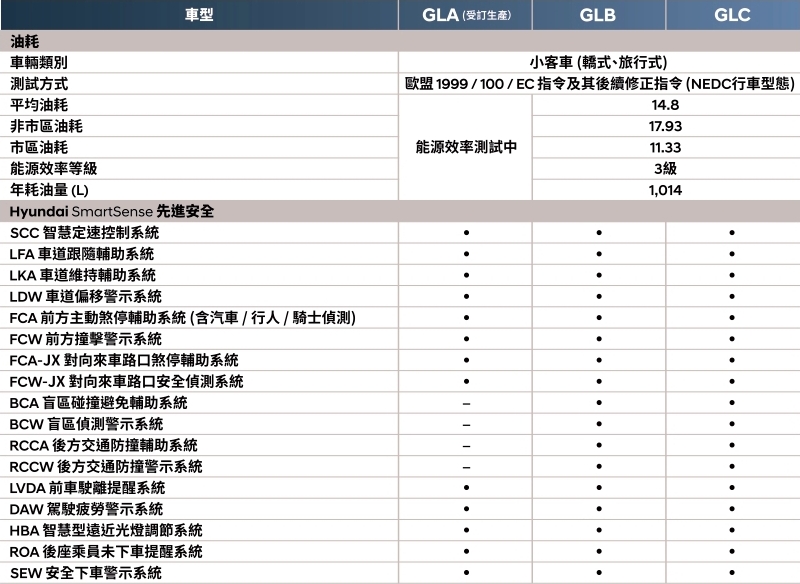Select the GLC column header
Viewport: 800px width, 584px height.
click(x=733, y=15)
